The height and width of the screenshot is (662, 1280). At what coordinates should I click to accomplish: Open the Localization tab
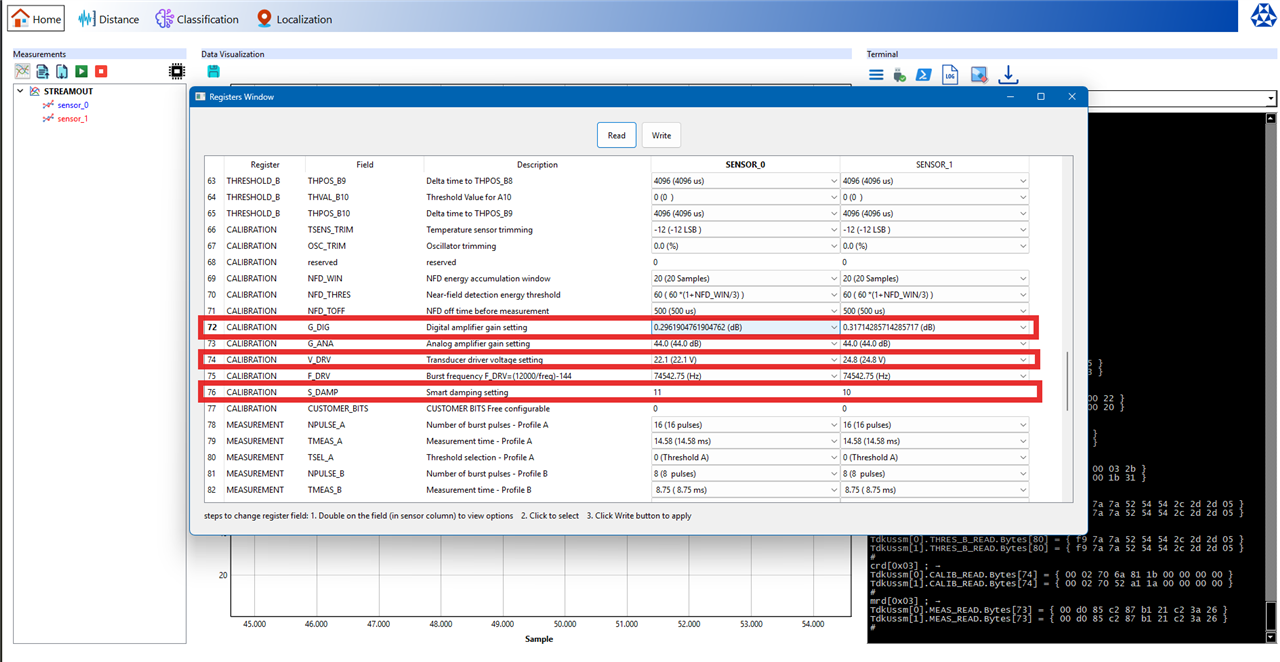click(294, 19)
